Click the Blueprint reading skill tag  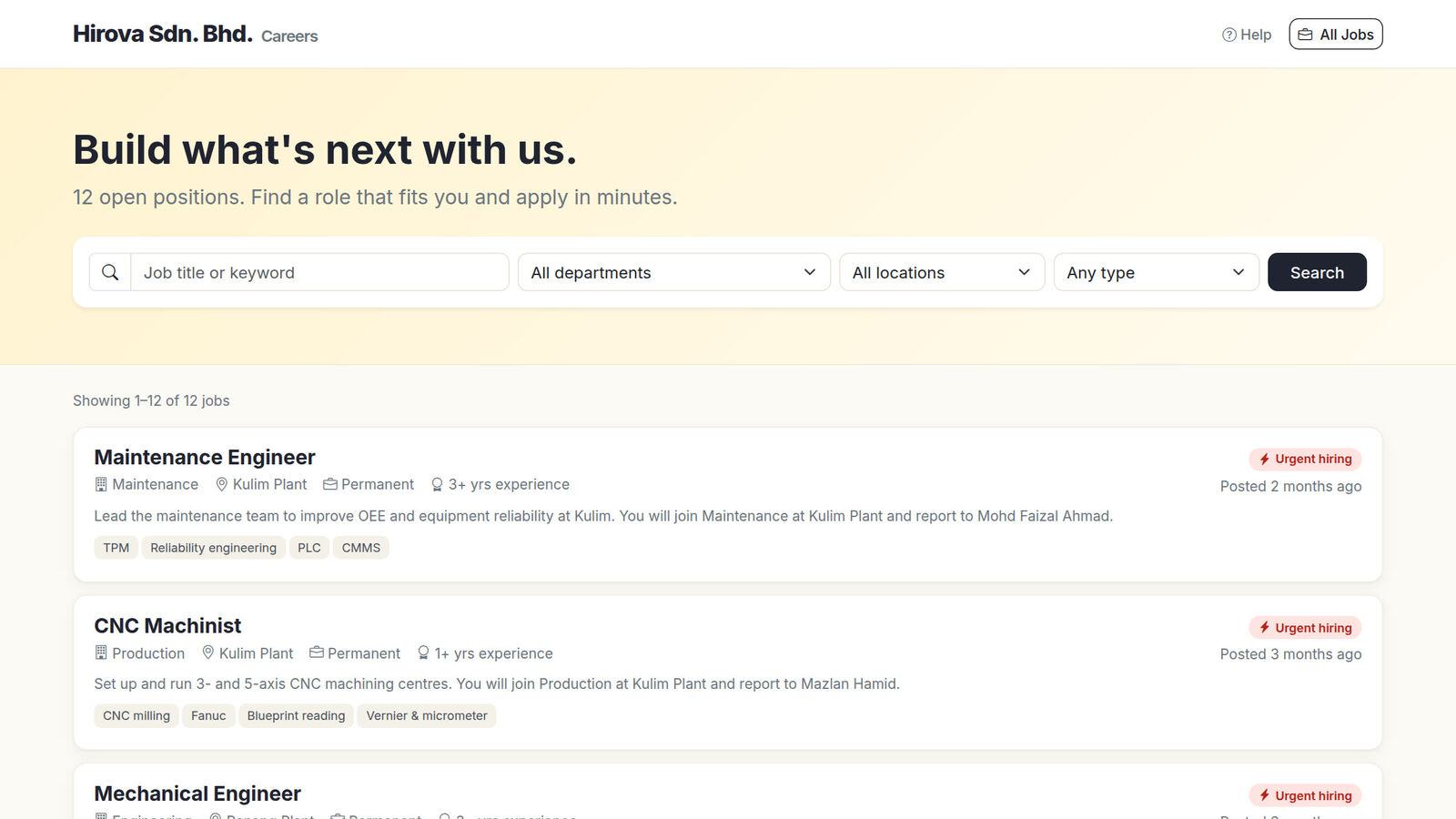pos(296,715)
